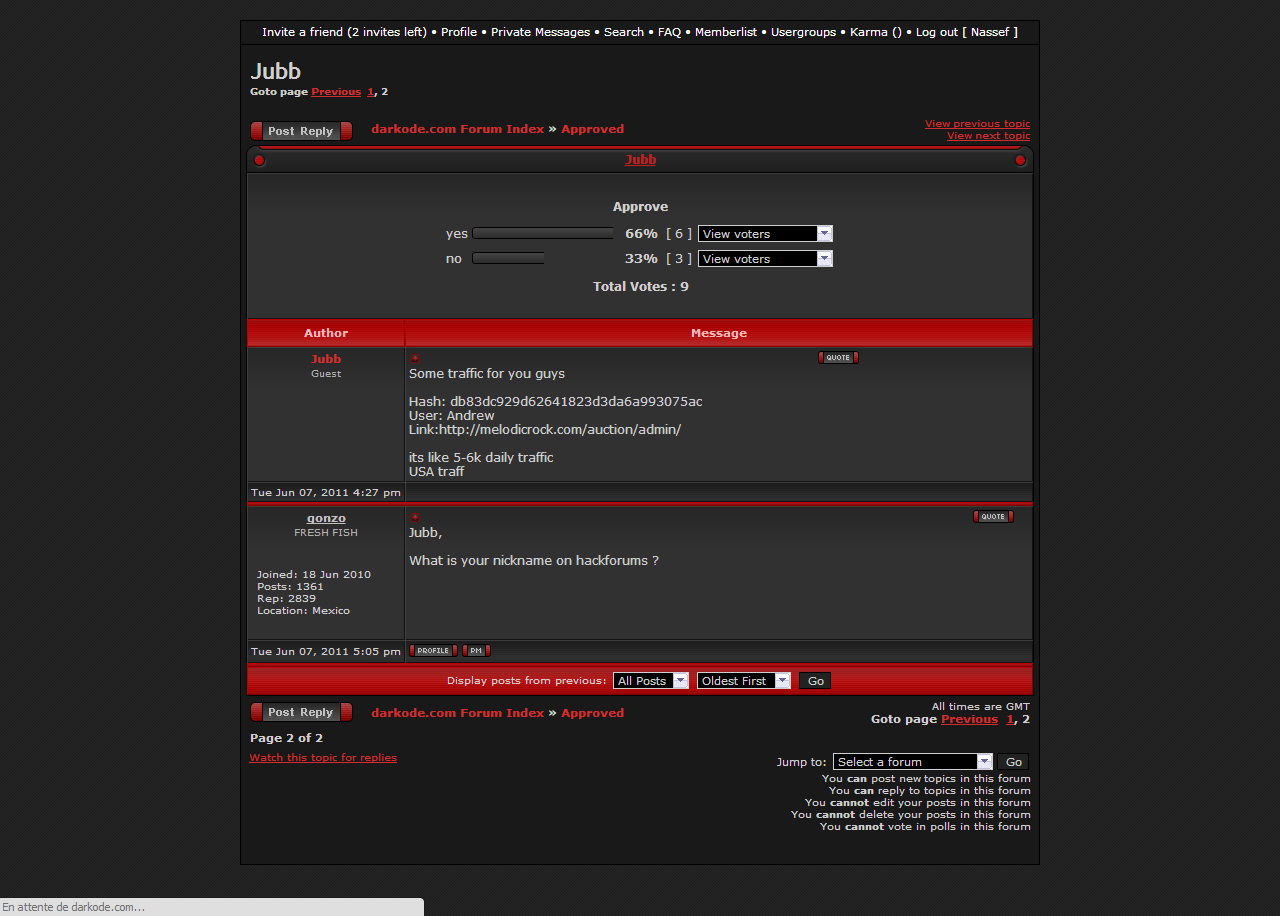Screen dimensions: 1280x916
Task: Open gonzo's Profile icon button
Action: click(x=433, y=651)
